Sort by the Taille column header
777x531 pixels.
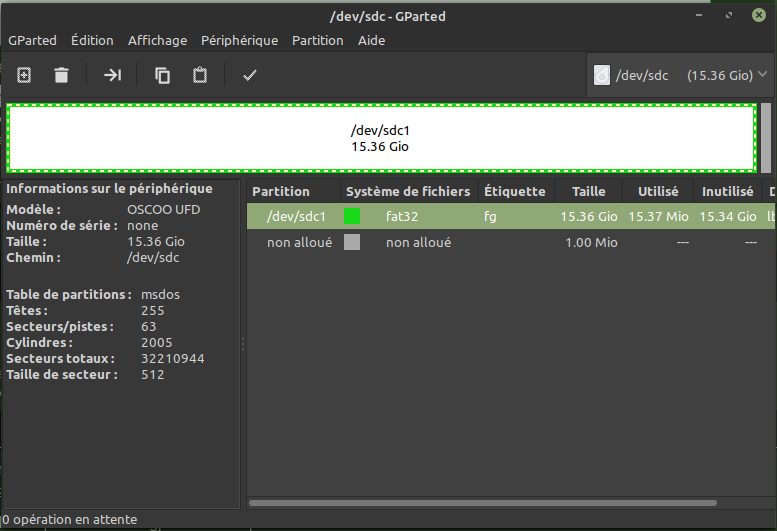pos(589,191)
